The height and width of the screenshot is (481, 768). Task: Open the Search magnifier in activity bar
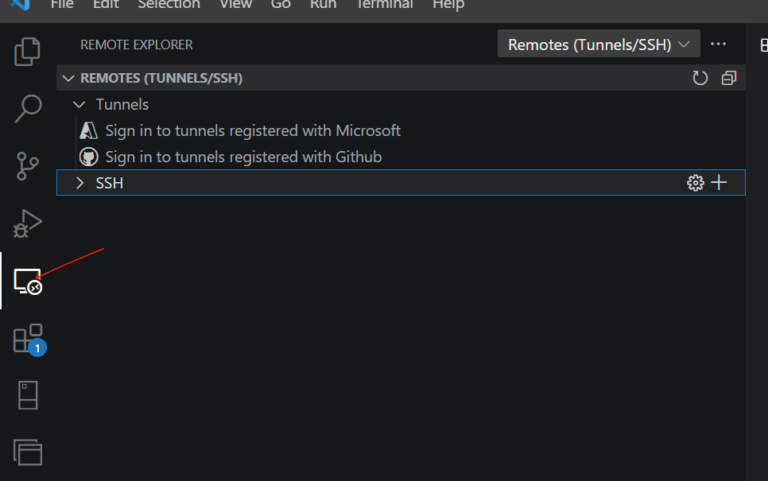(28, 108)
